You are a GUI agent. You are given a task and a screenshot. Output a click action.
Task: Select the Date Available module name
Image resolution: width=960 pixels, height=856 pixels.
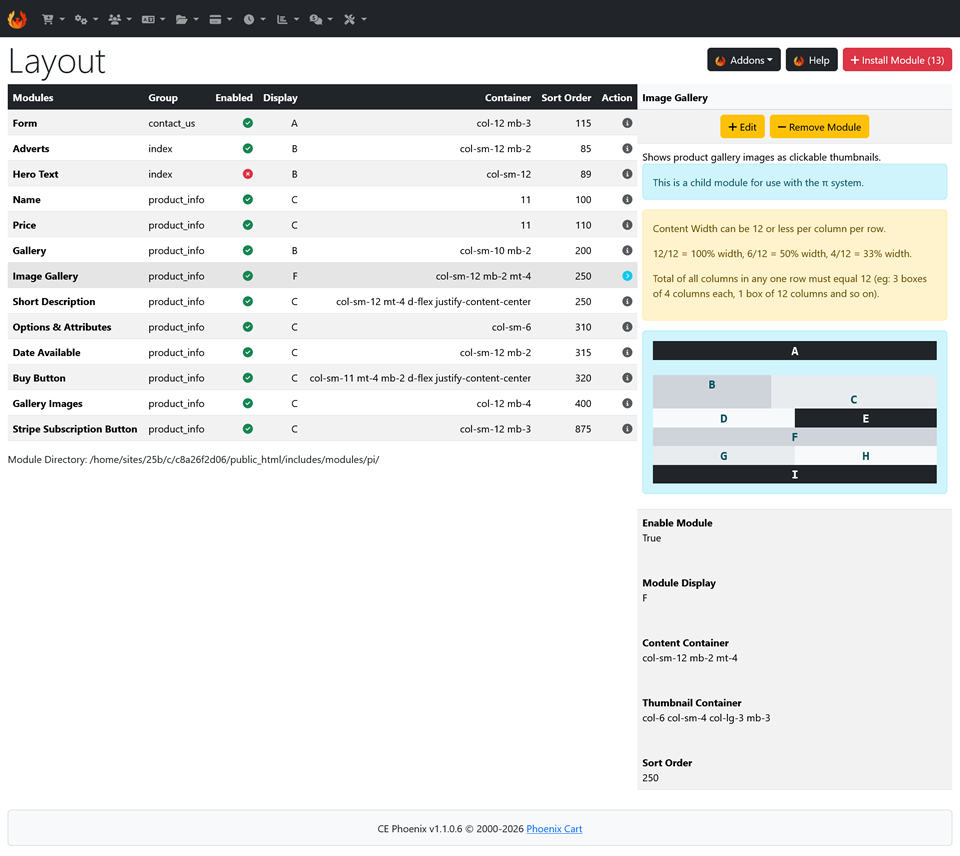[x=47, y=353]
